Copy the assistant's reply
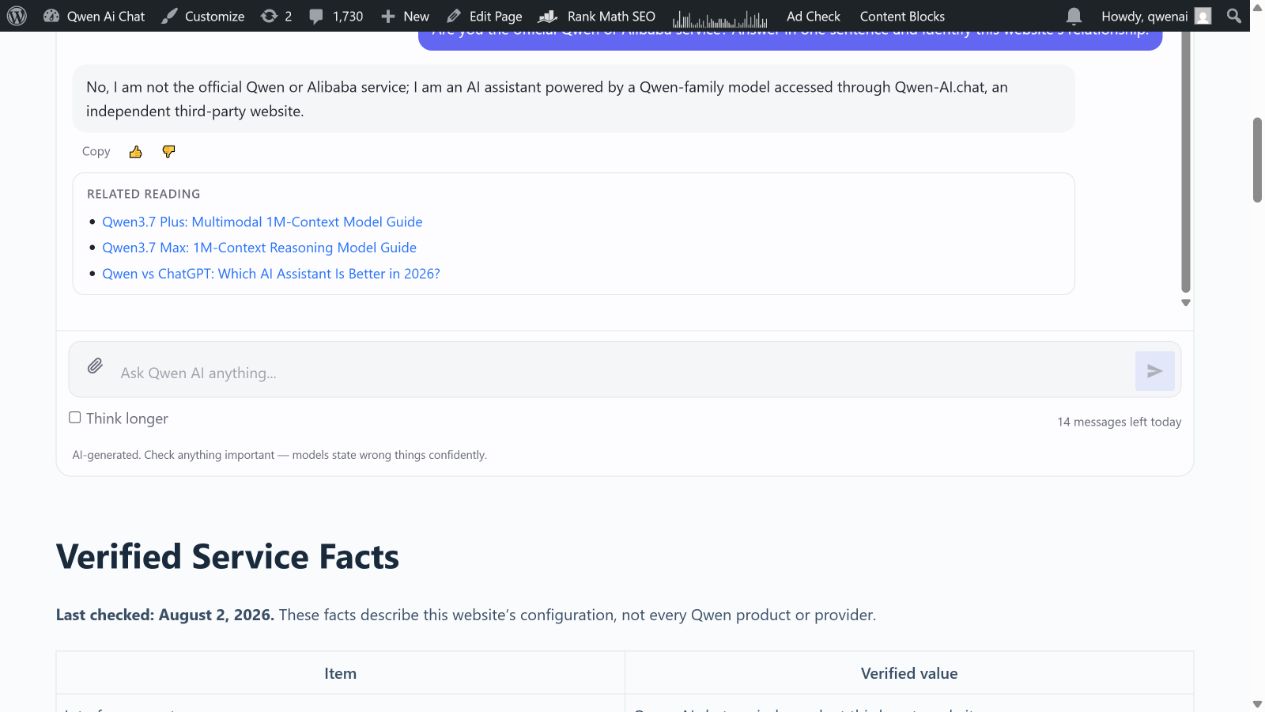Image resolution: width=1265 pixels, height=712 pixels. [x=96, y=151]
